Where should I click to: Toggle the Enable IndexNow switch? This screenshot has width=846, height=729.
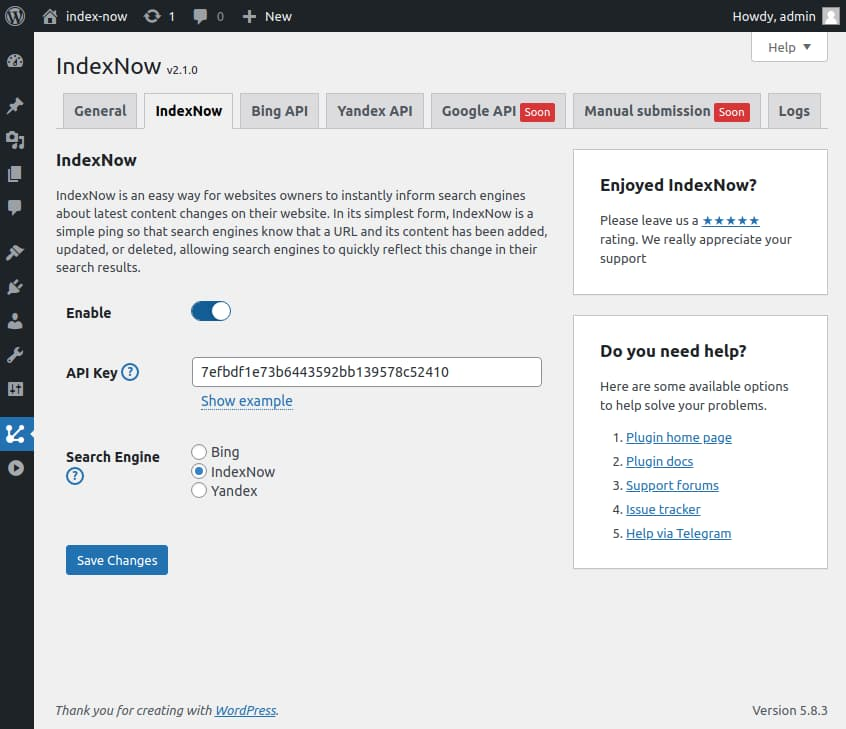coord(211,311)
